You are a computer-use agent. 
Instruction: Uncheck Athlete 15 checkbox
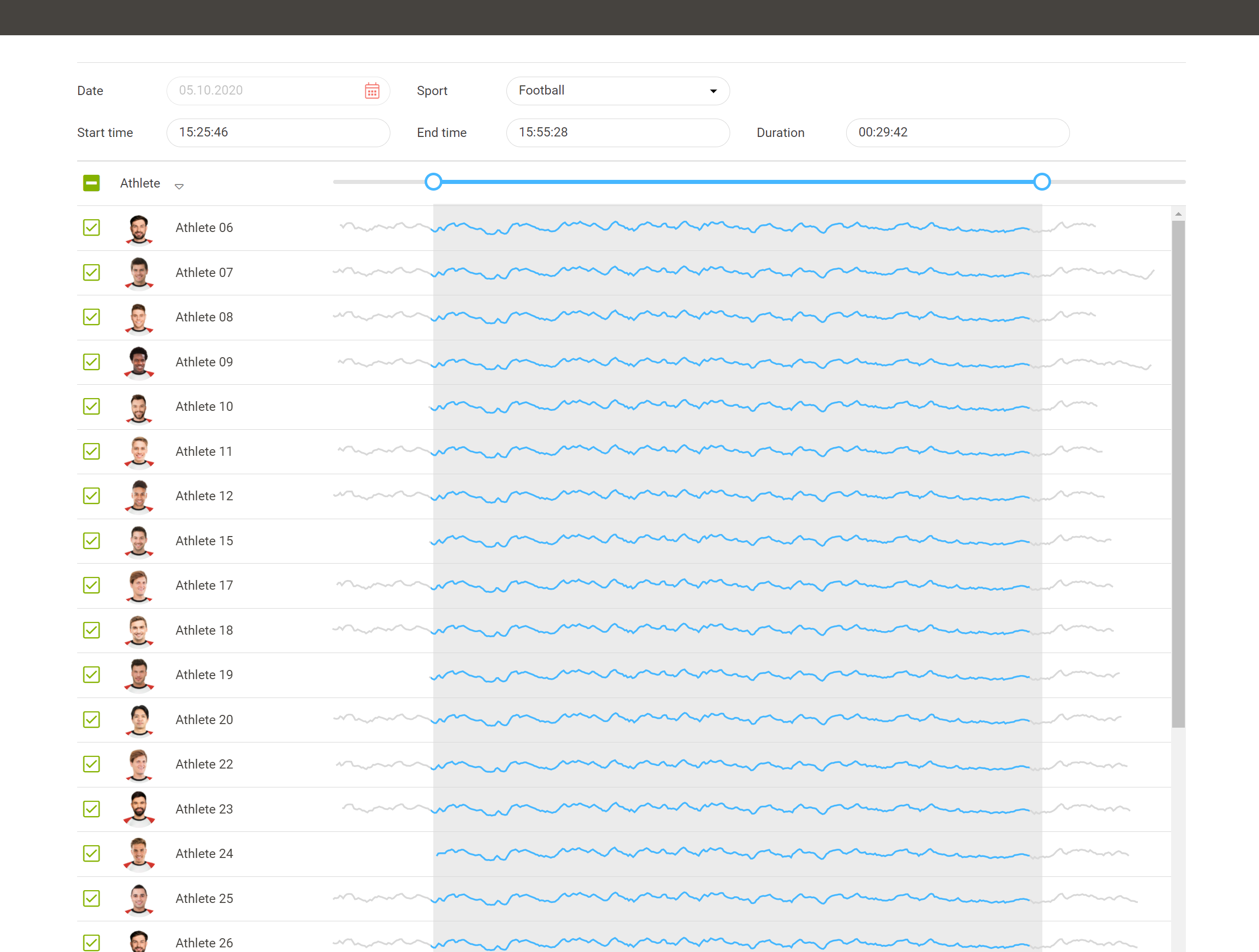[91, 541]
